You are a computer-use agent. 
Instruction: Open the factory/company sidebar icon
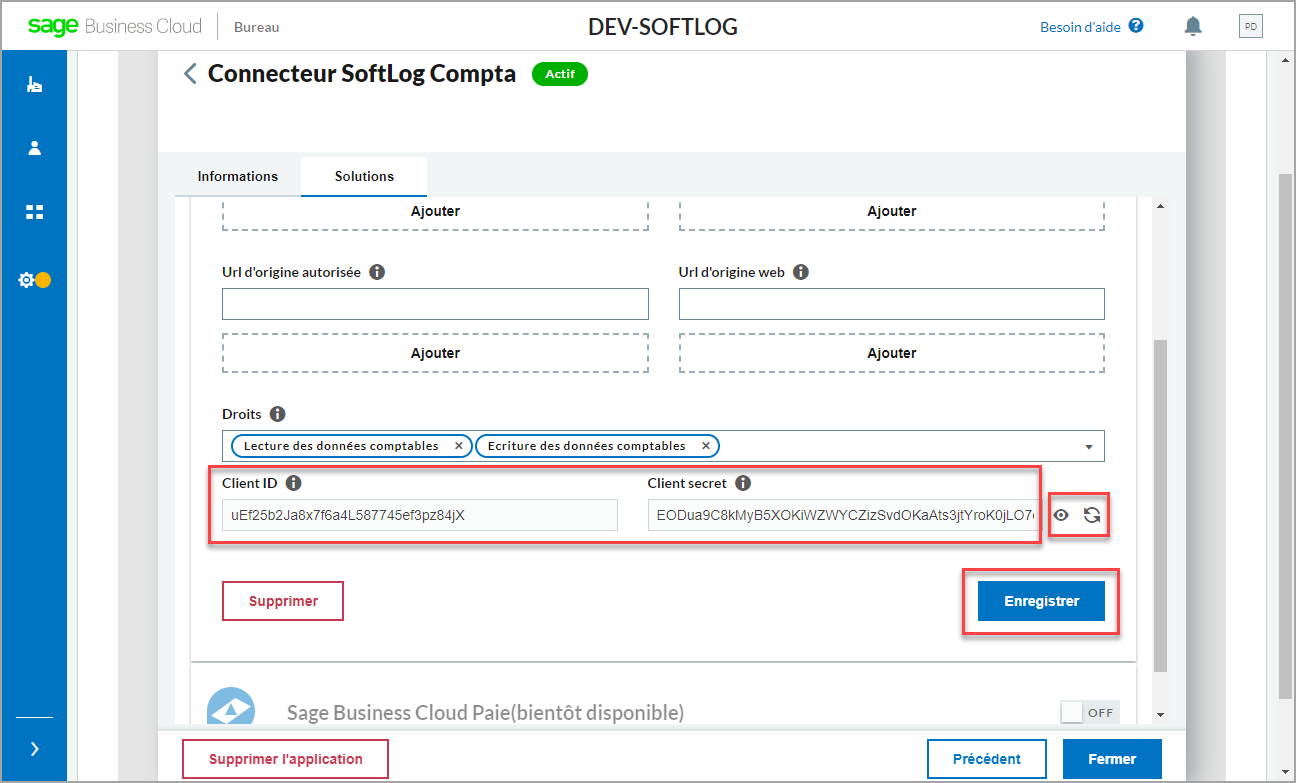[x=35, y=85]
